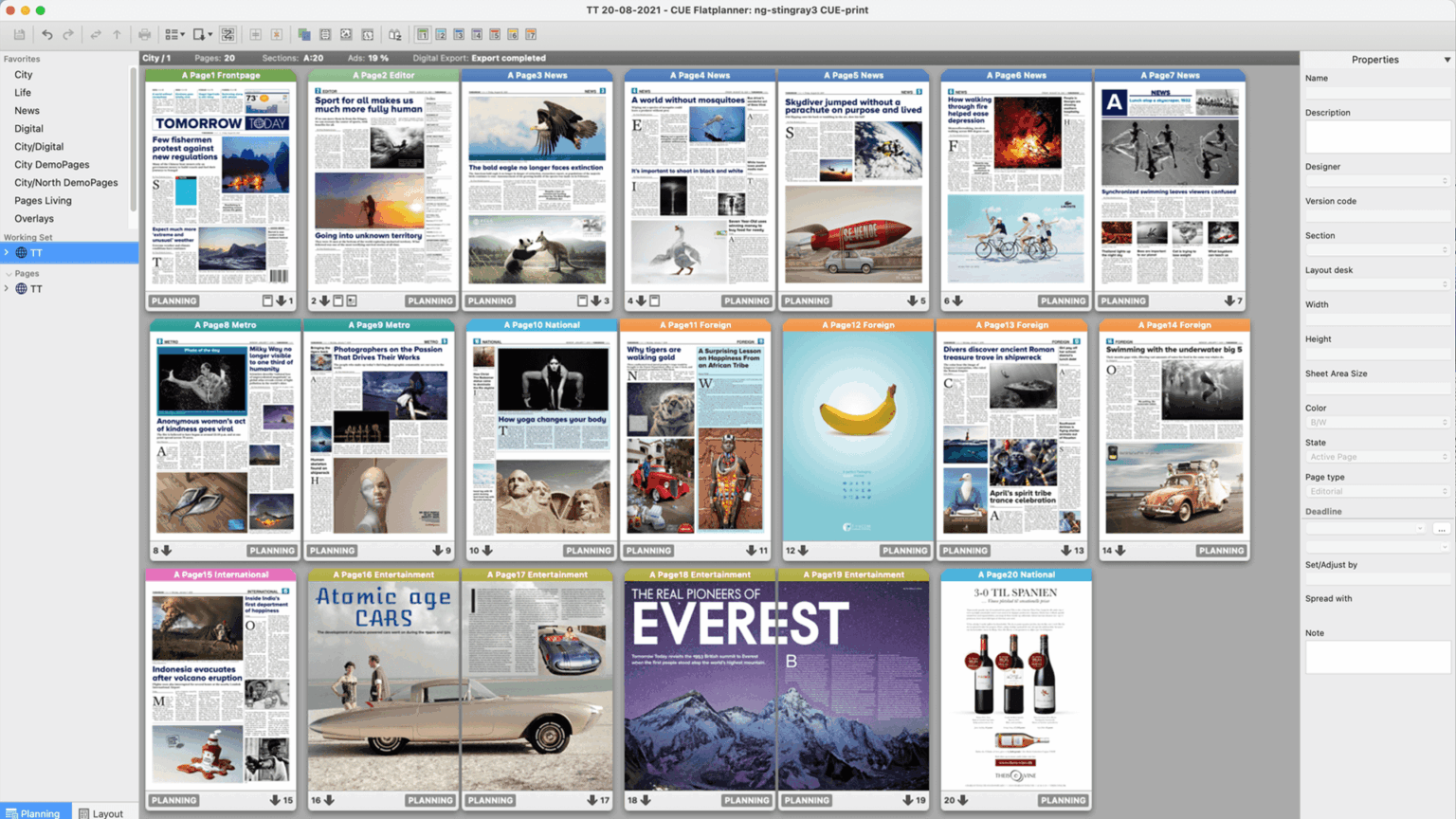
Task: Open City/Digital in Favorites
Action: tap(39, 147)
